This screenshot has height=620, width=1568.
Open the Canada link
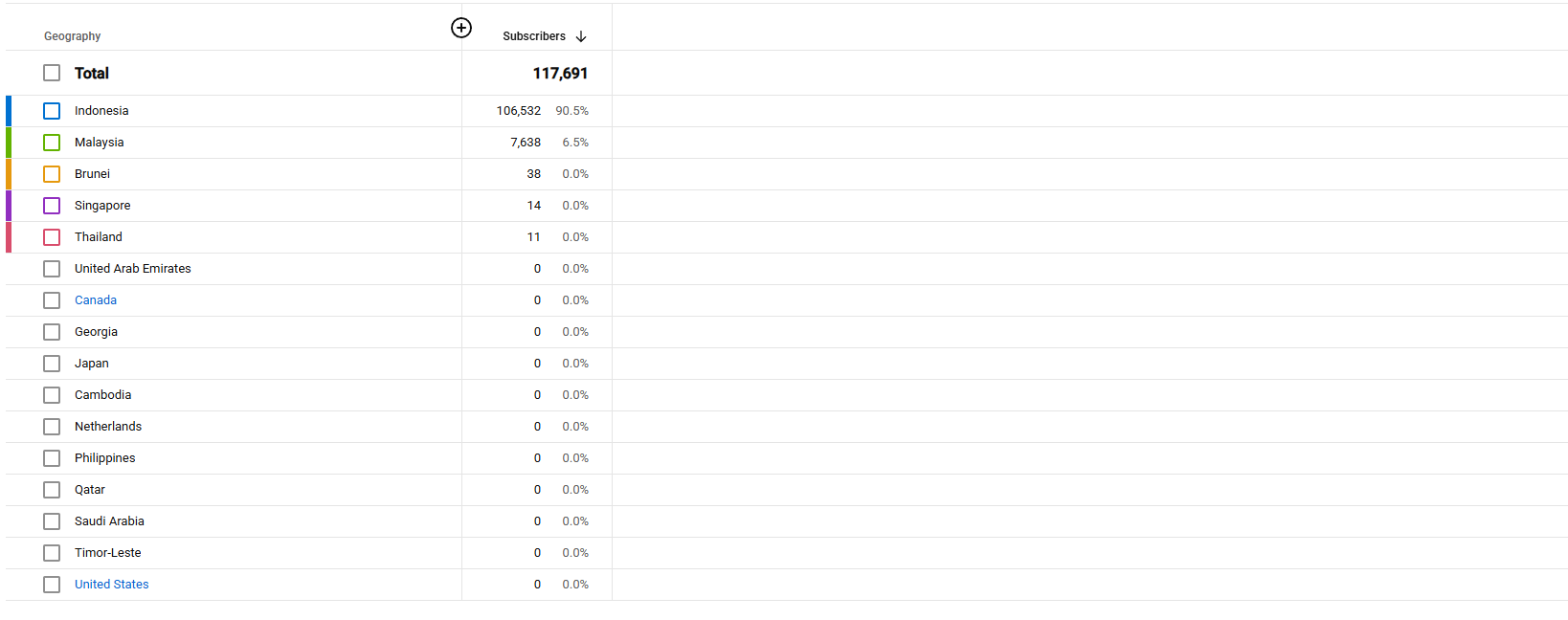point(96,300)
